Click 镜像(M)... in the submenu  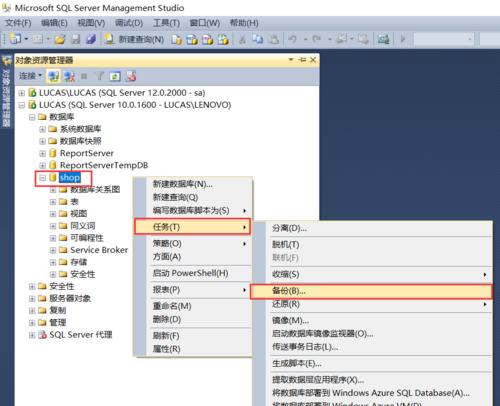click(x=380, y=321)
